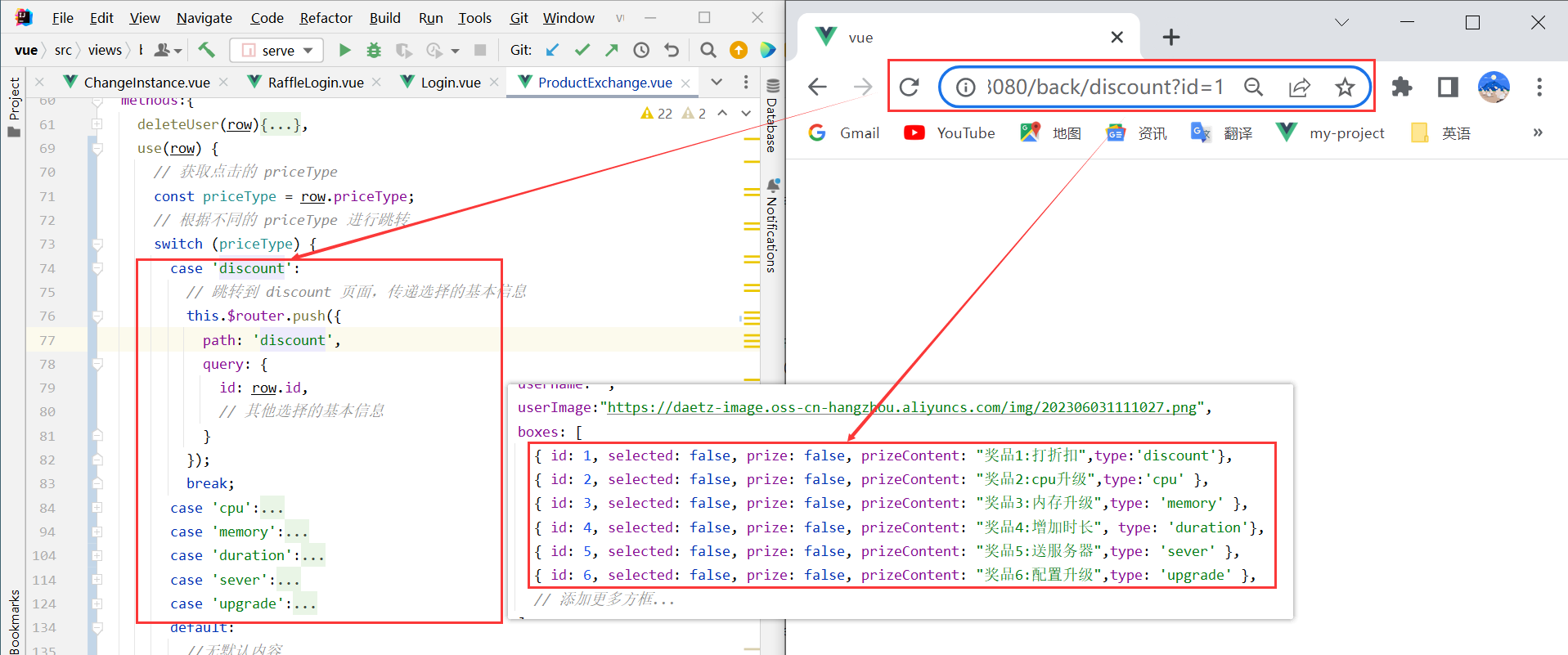Open Gmail bookmark
The height and width of the screenshot is (655, 1568).
coord(843,132)
